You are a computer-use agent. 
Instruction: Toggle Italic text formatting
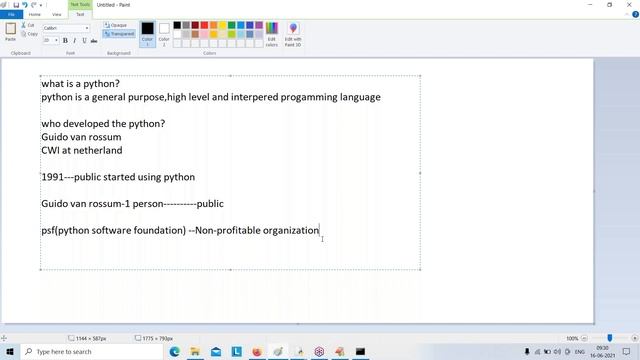click(x=75, y=40)
